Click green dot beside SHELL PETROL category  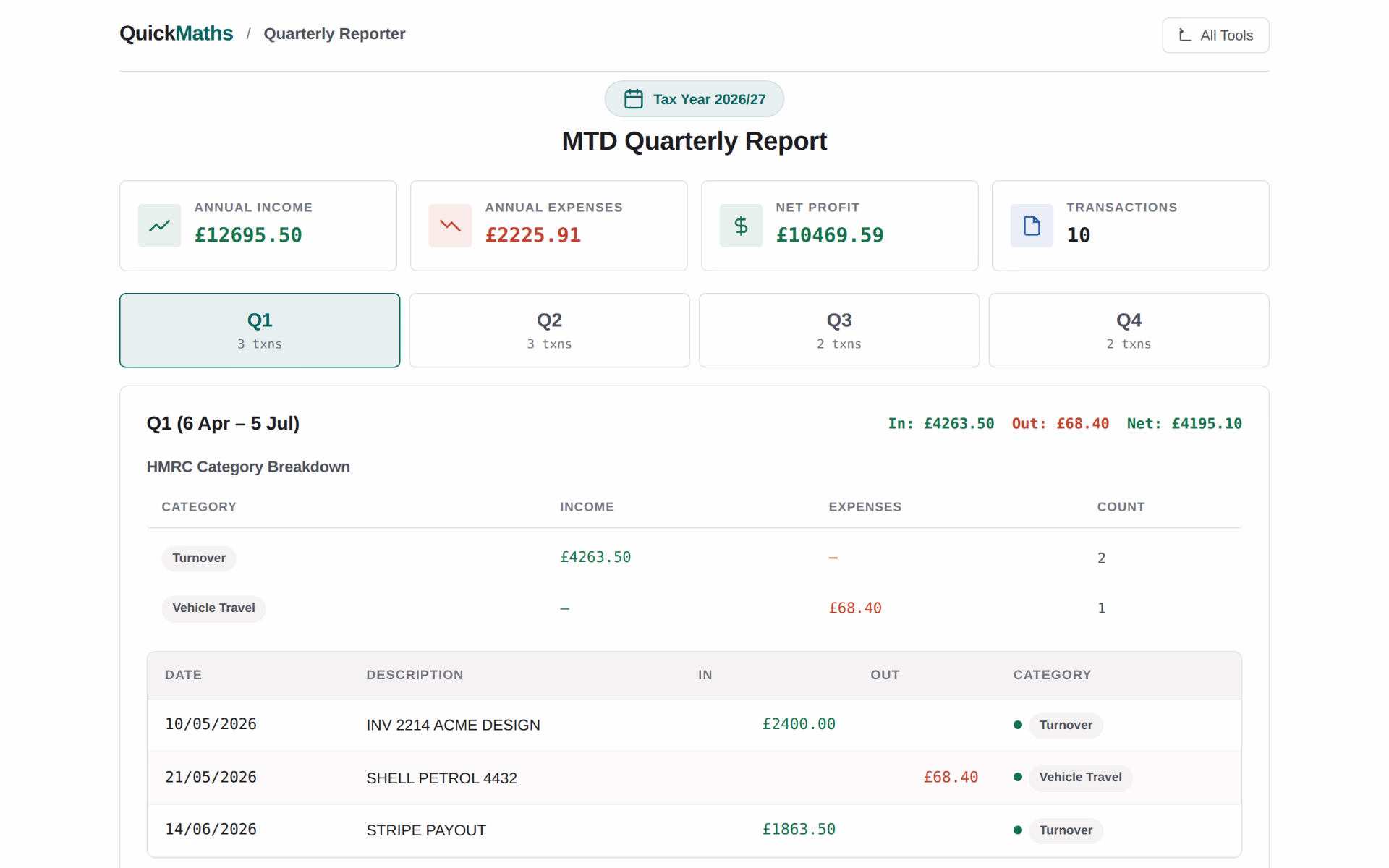click(x=1018, y=777)
